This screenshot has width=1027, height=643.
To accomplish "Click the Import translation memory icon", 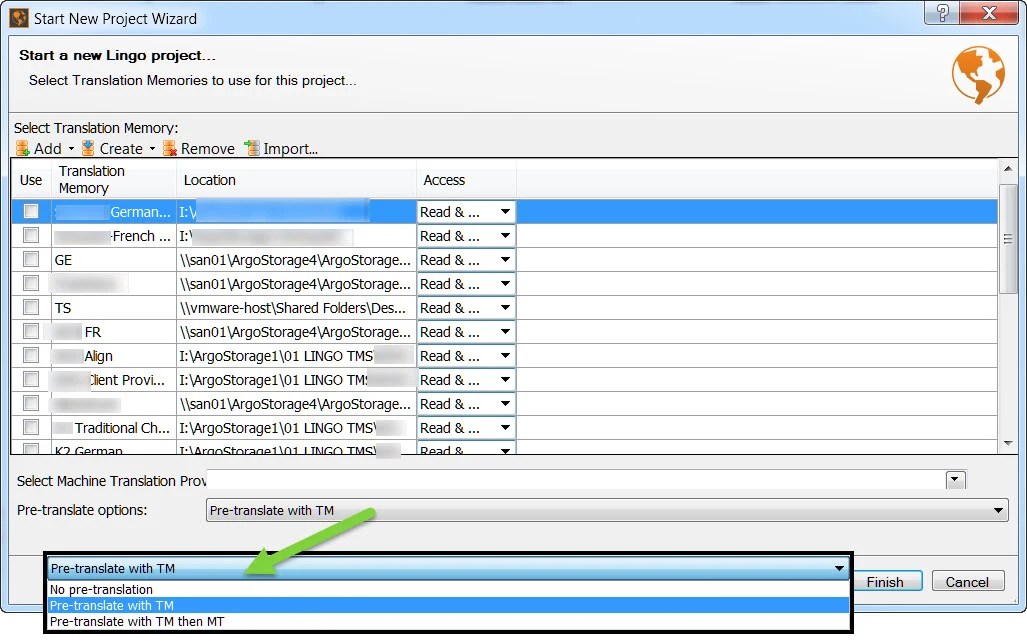I will pos(252,149).
